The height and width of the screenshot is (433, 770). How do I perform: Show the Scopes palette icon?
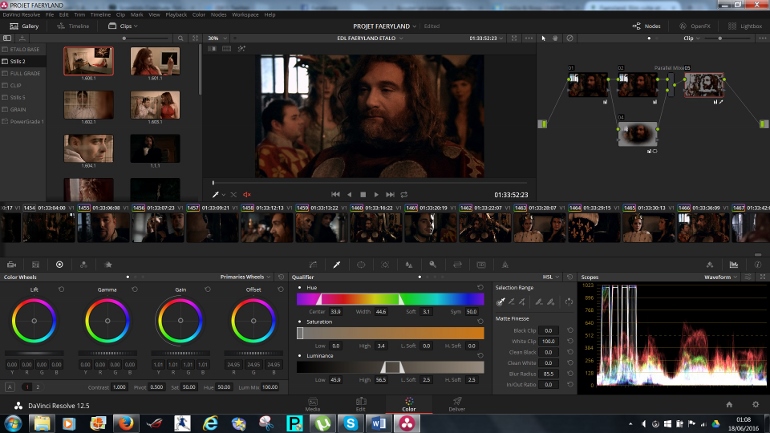(734, 265)
